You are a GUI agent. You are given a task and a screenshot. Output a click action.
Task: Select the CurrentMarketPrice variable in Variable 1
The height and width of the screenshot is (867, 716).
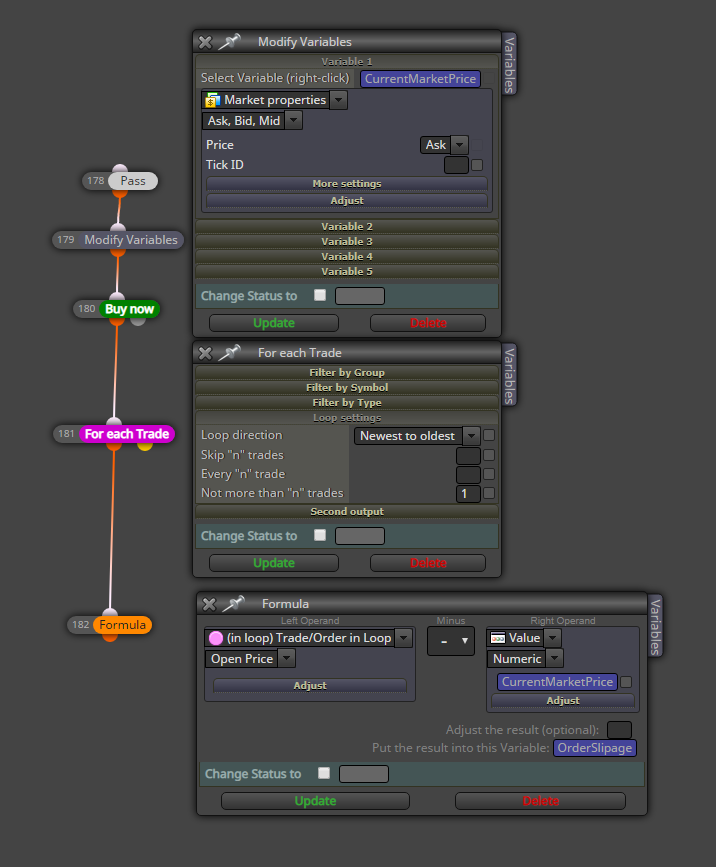pyautogui.click(x=420, y=79)
